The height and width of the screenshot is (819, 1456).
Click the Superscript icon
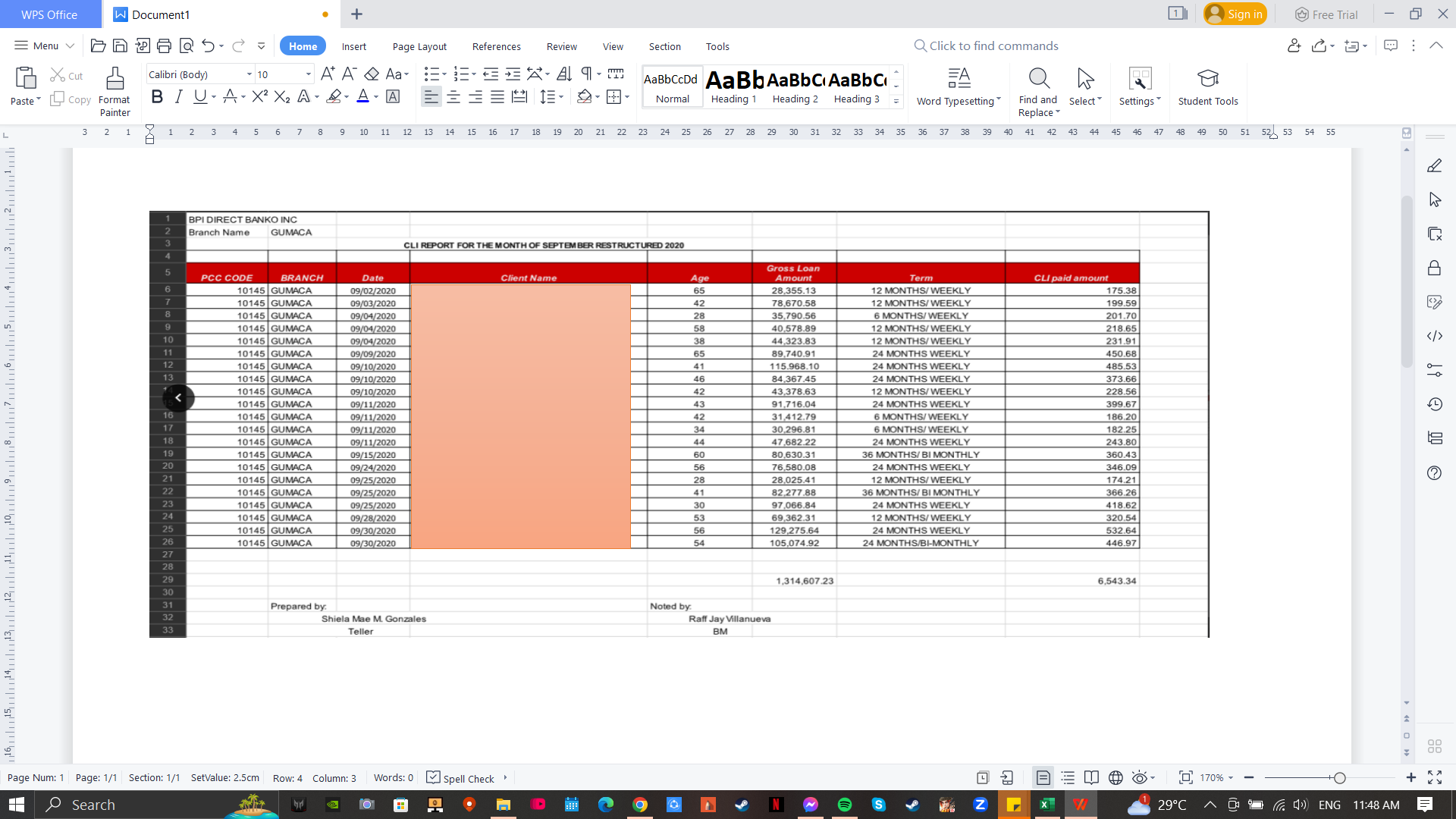click(259, 96)
